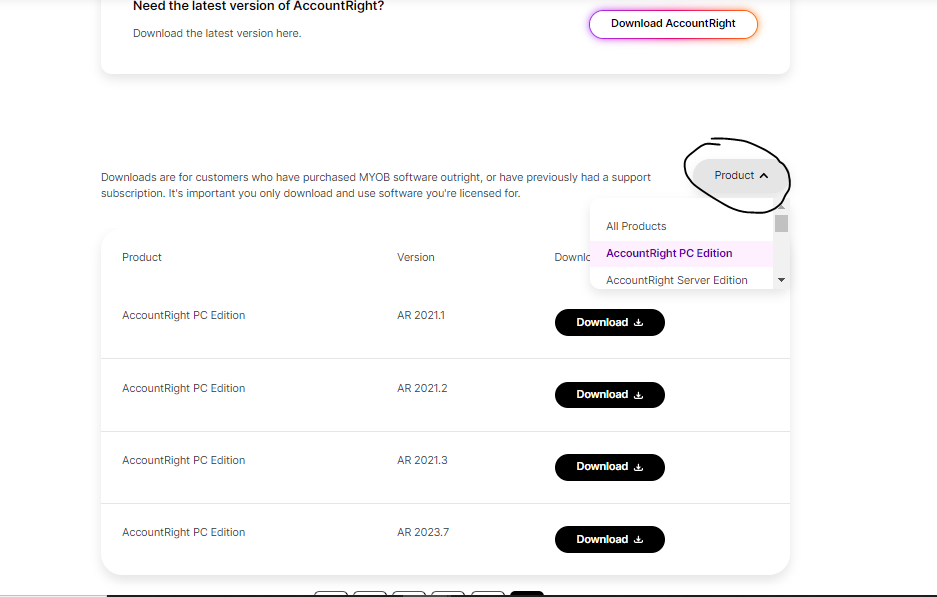Choose AccountRight Server Edition option
This screenshot has height=597, width=937.
[x=681, y=280]
